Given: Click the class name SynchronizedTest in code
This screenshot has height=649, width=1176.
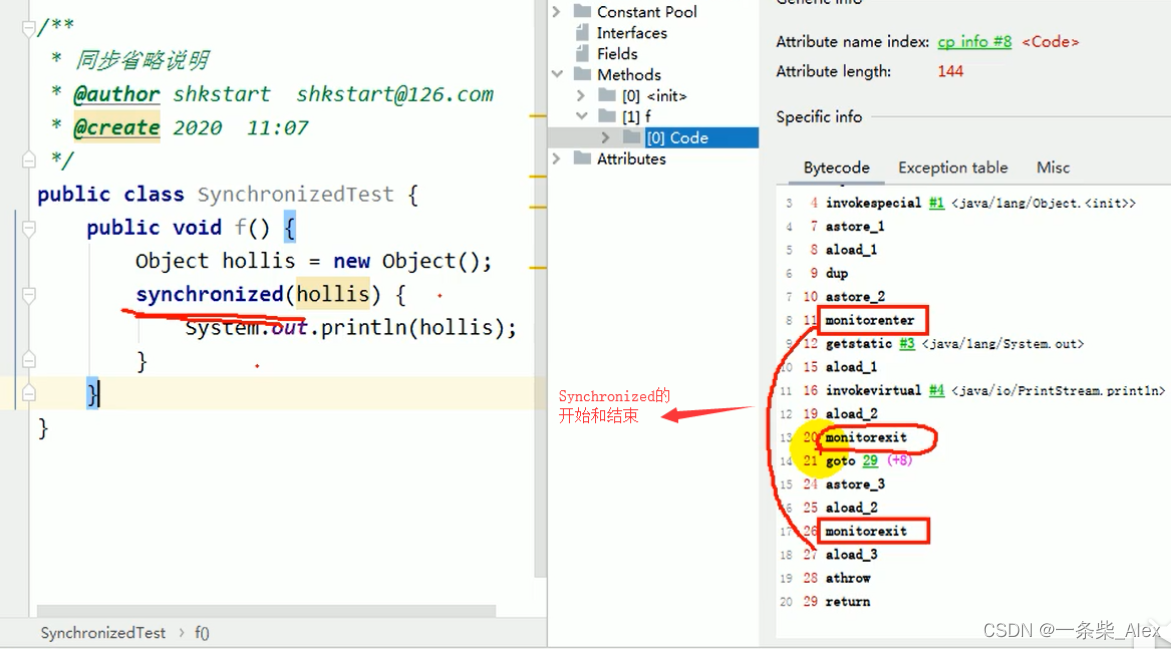Looking at the screenshot, I should (x=296, y=194).
